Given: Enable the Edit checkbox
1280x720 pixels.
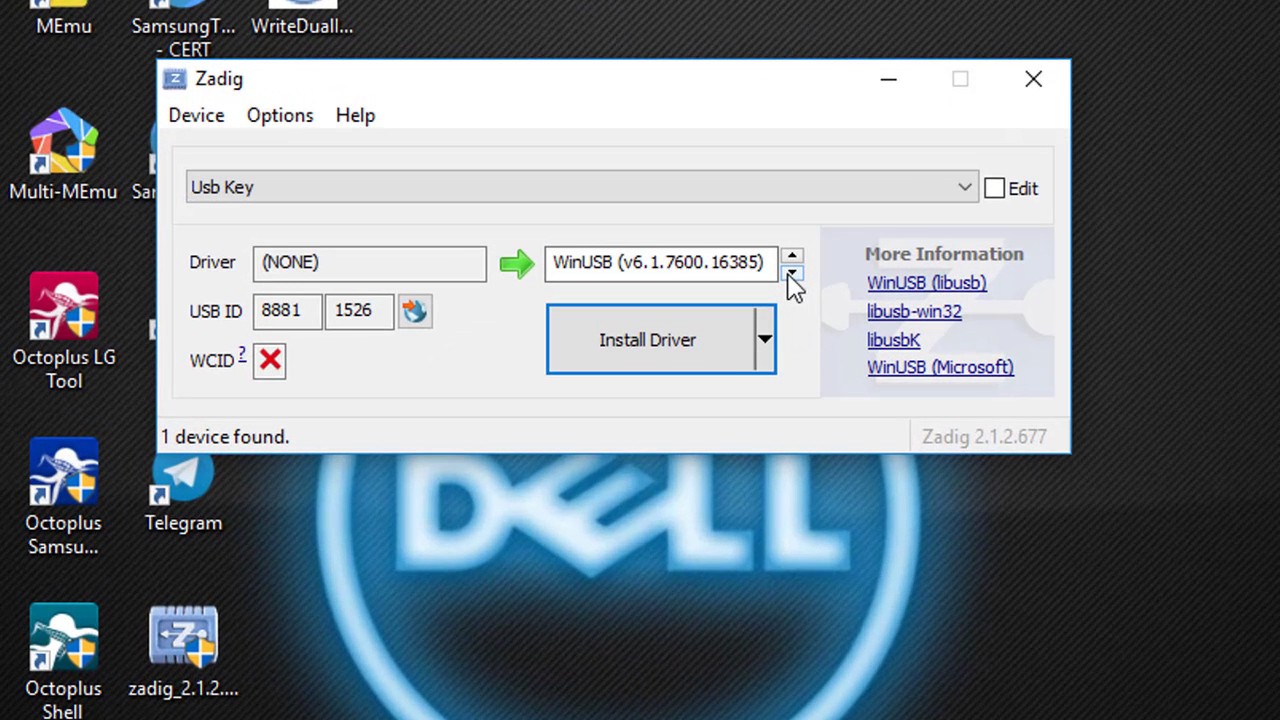Looking at the screenshot, I should click(x=994, y=188).
